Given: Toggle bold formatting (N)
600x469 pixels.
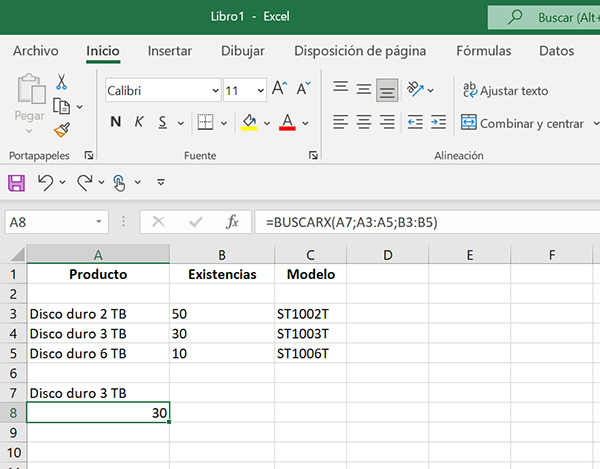Looking at the screenshot, I should pyautogui.click(x=115, y=123).
